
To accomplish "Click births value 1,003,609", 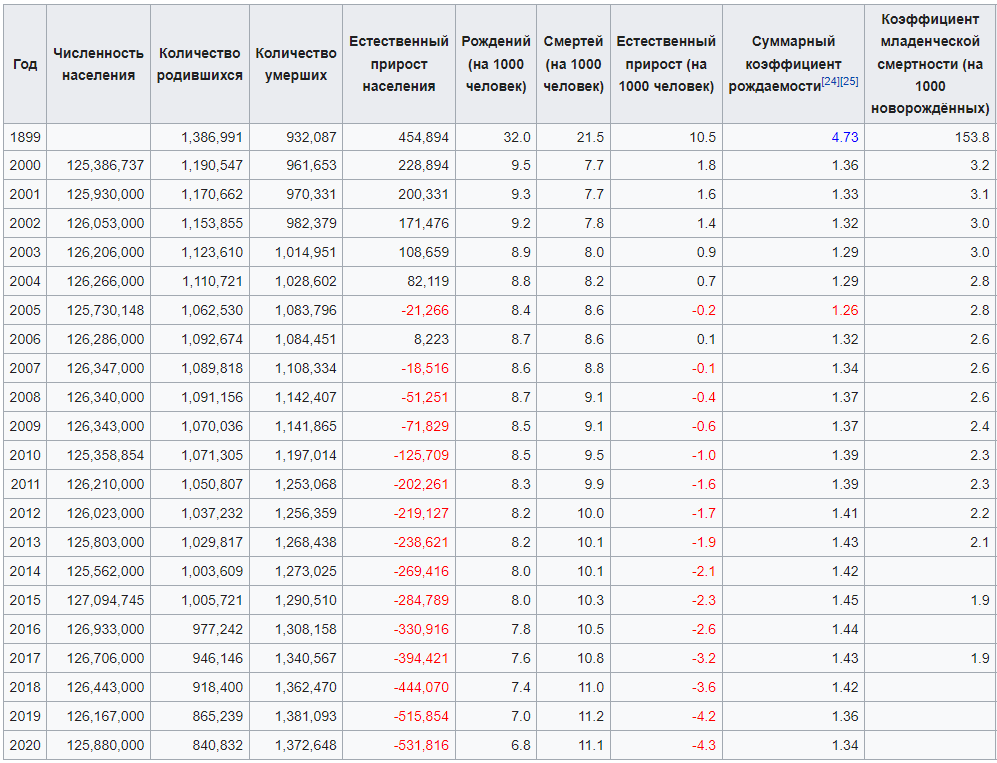I will (x=212, y=572).
